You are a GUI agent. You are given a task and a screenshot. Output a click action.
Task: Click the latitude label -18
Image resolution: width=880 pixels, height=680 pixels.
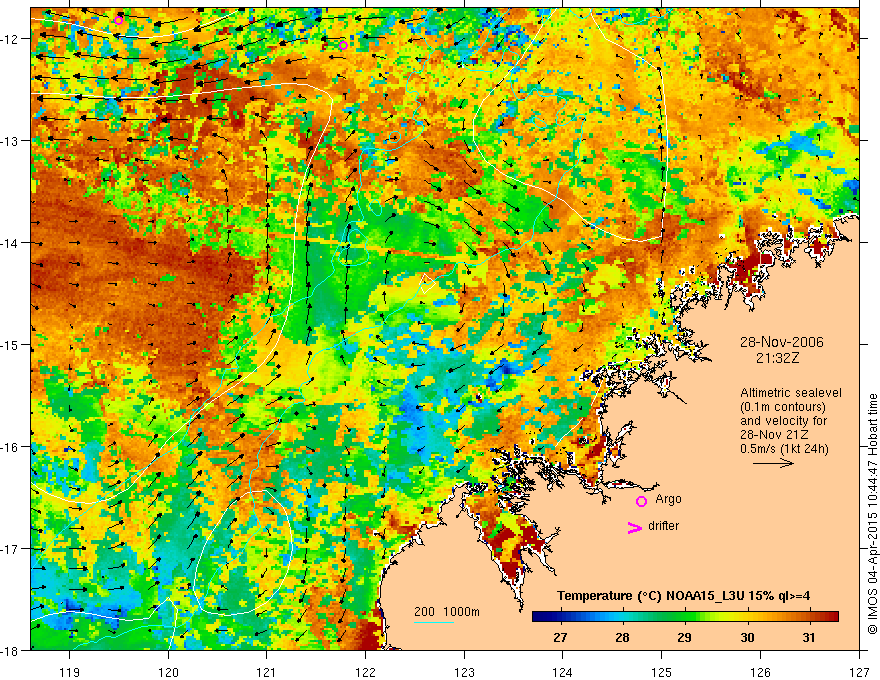(10, 651)
